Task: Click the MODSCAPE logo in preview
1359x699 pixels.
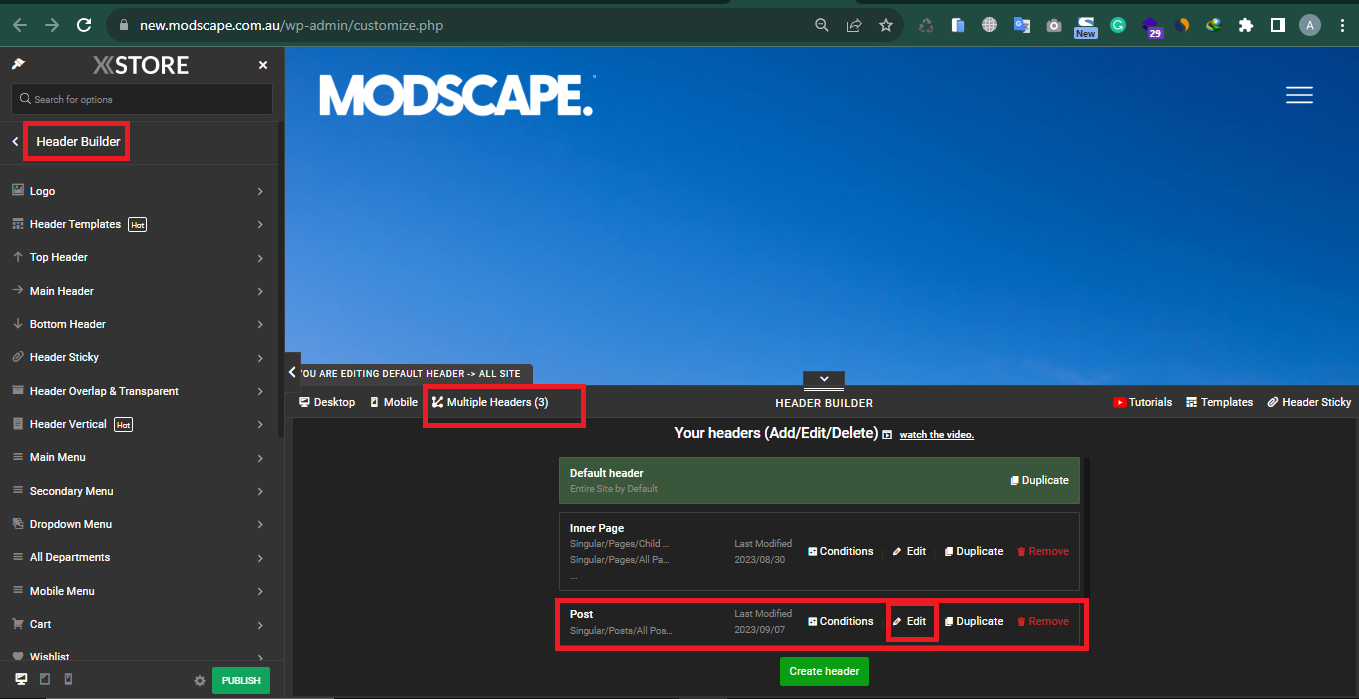Action: pyautogui.click(x=457, y=96)
